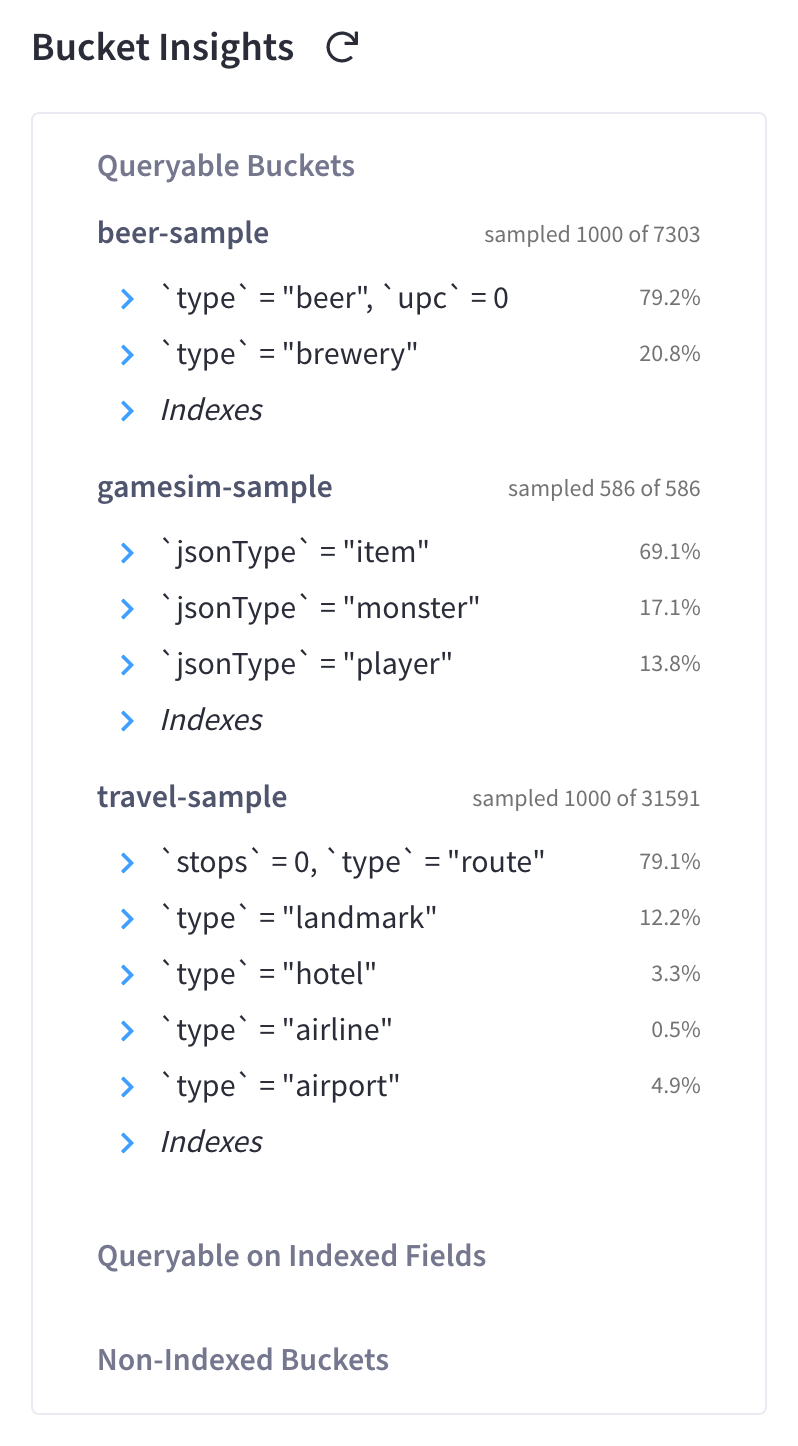Expand the stops and route type row chevron

click(x=127, y=862)
